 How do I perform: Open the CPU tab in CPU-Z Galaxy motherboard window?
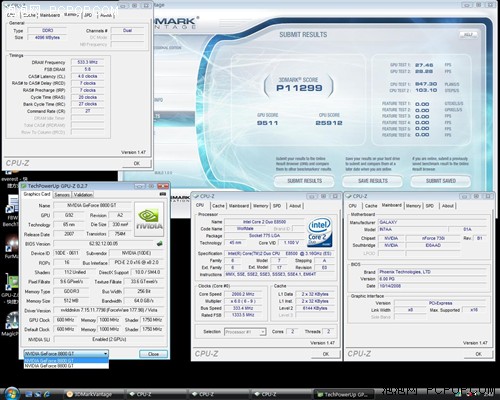[353, 206]
